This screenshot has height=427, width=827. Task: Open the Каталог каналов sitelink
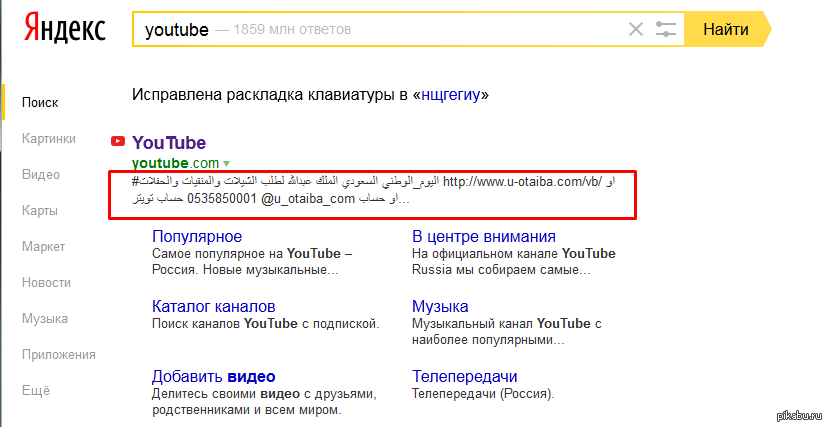tap(214, 306)
